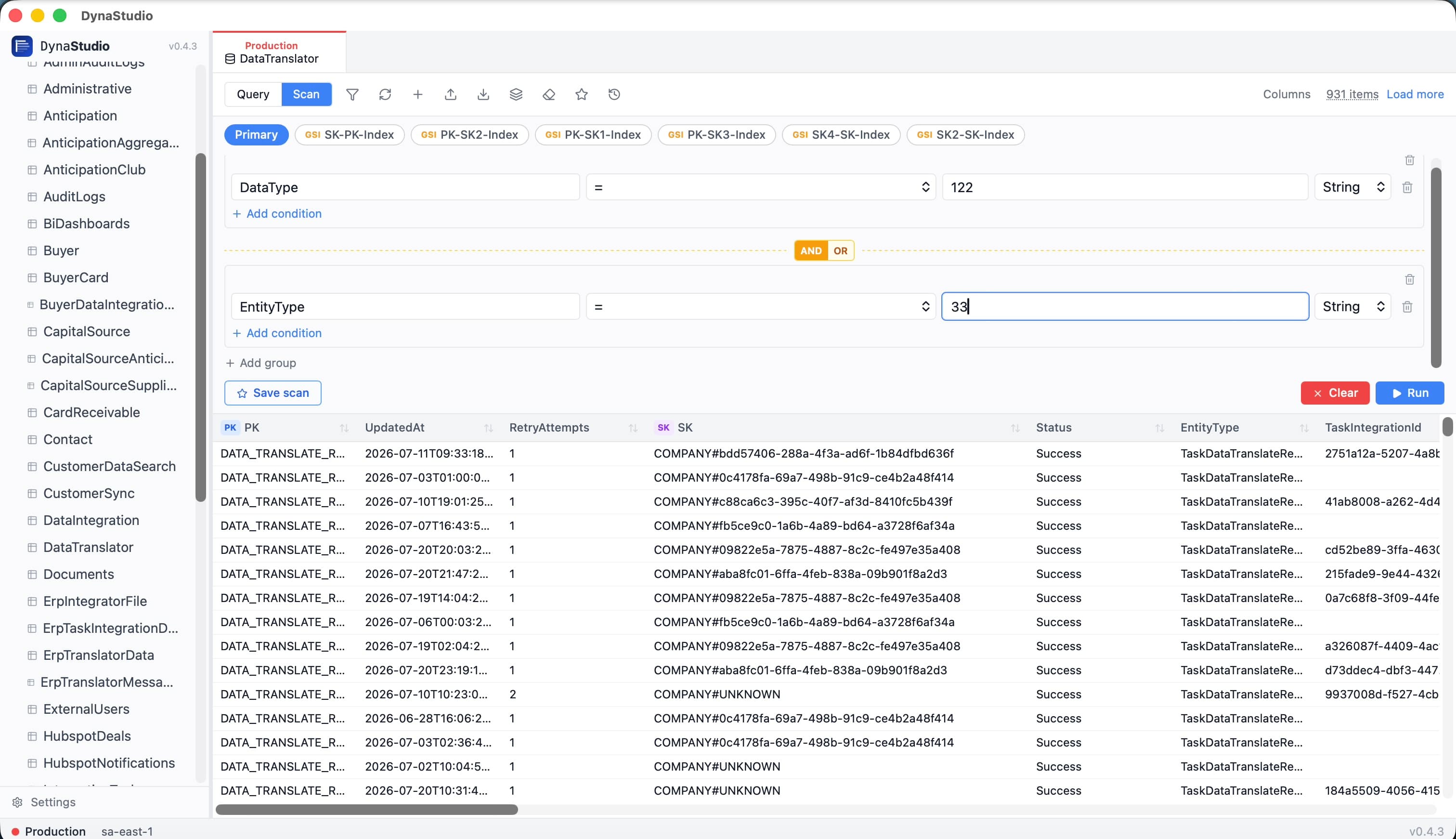Viewport: 1456px width, 839px height.
Task: Open DataType operator dropdown
Action: point(760,187)
